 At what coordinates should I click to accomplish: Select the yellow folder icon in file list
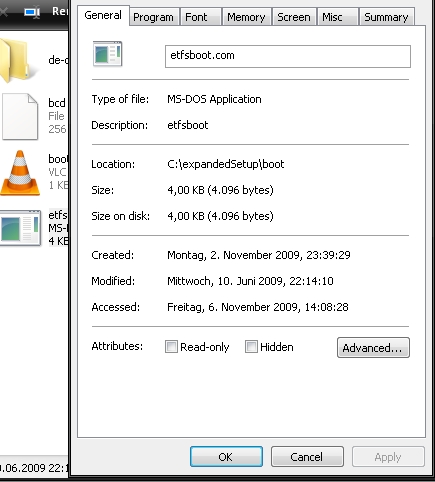point(15,60)
